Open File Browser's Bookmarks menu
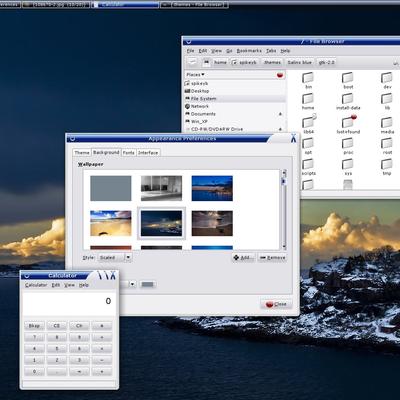400x400 pixels. click(x=249, y=51)
